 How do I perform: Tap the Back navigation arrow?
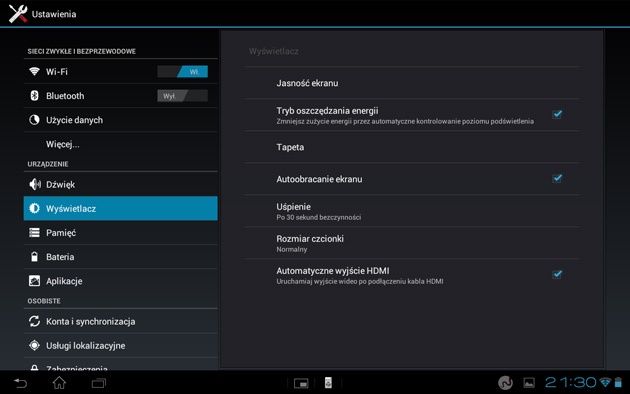pyautogui.click(x=20, y=383)
